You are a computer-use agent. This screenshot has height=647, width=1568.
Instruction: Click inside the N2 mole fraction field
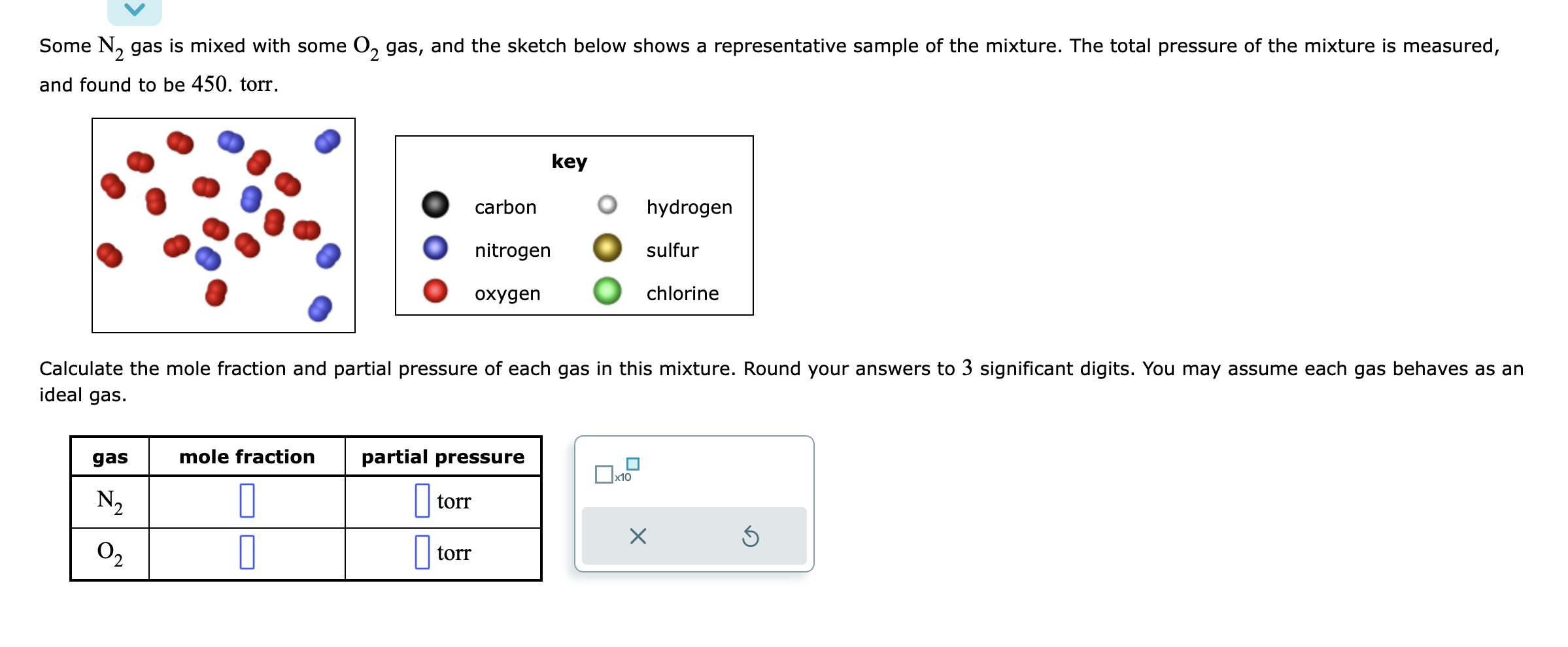coord(246,502)
